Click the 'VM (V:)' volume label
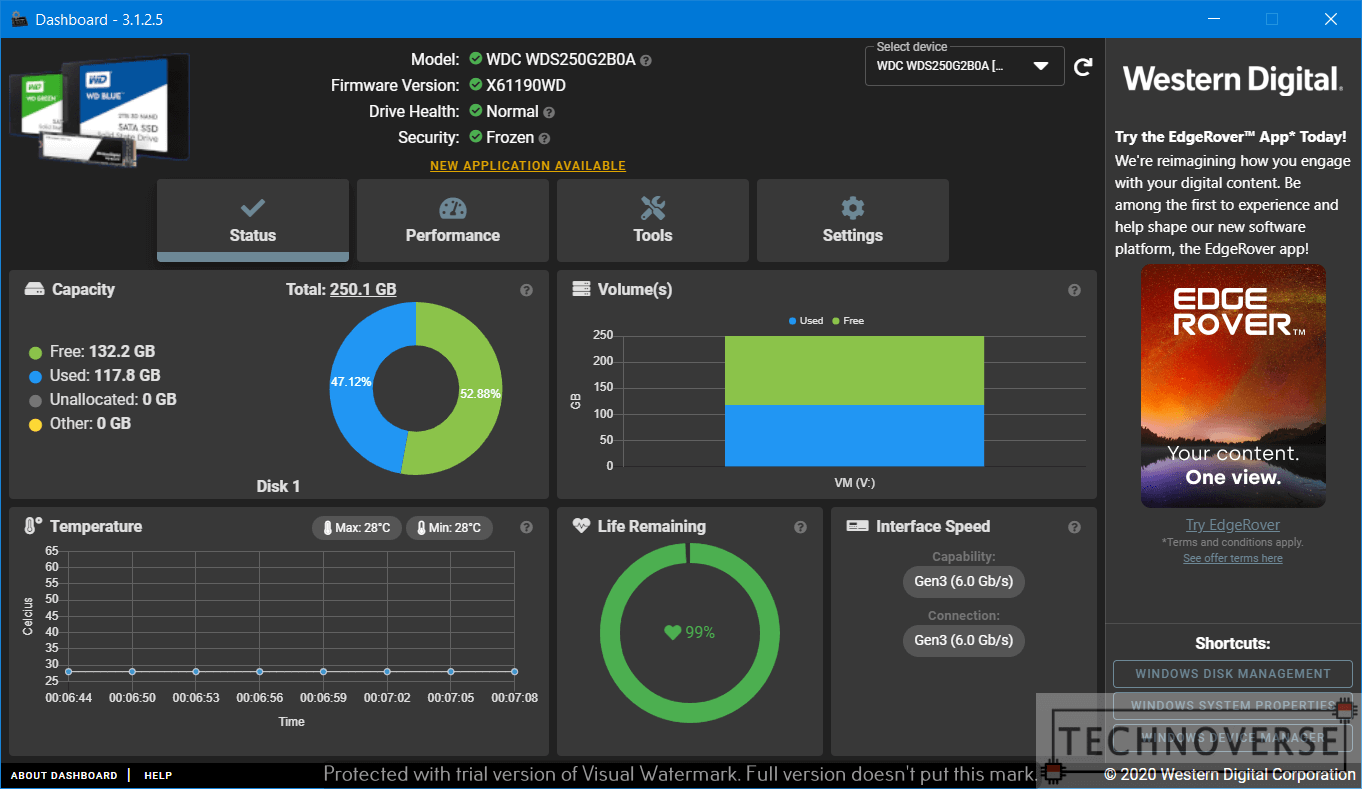 pos(855,483)
